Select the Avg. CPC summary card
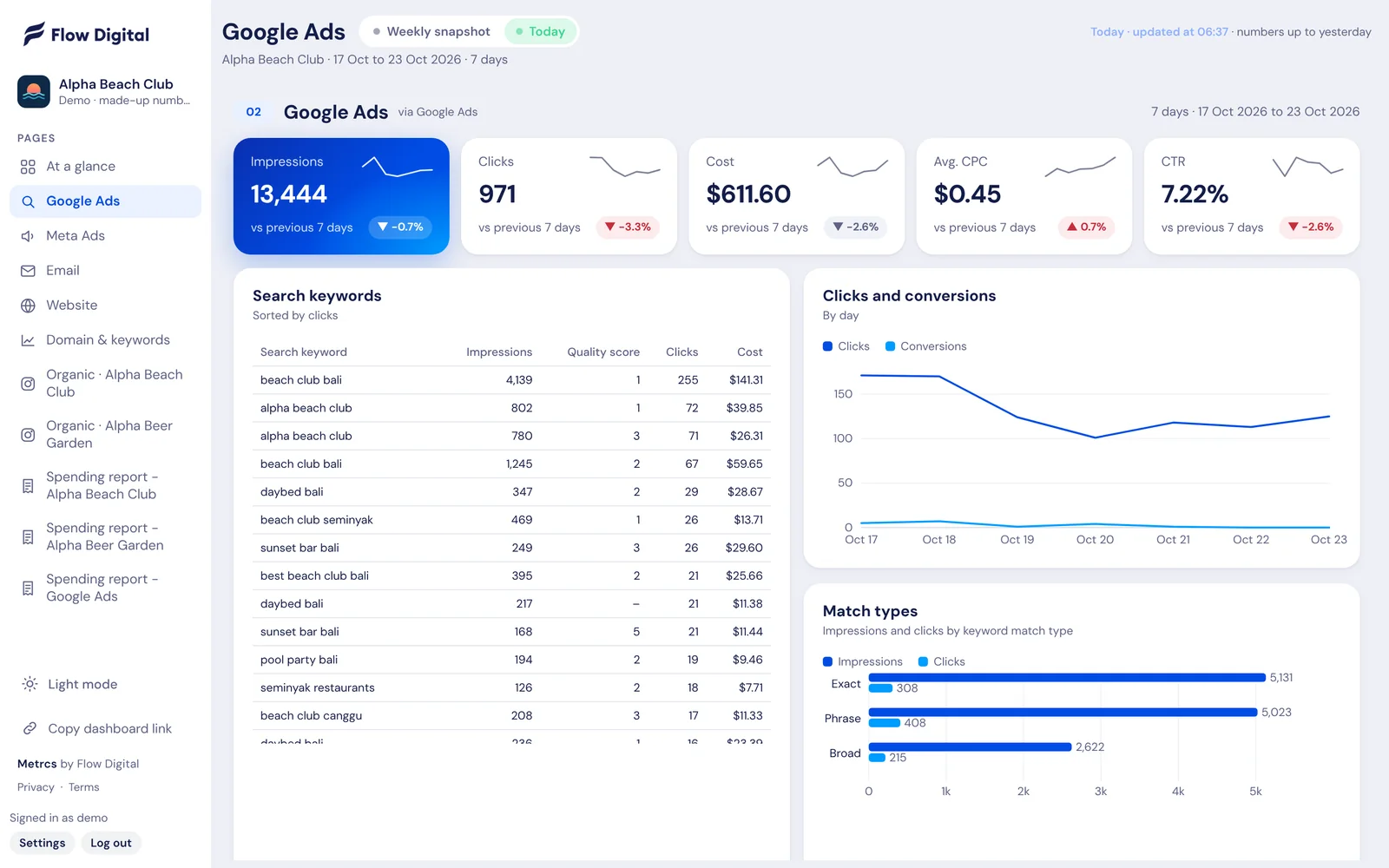 1024,196
